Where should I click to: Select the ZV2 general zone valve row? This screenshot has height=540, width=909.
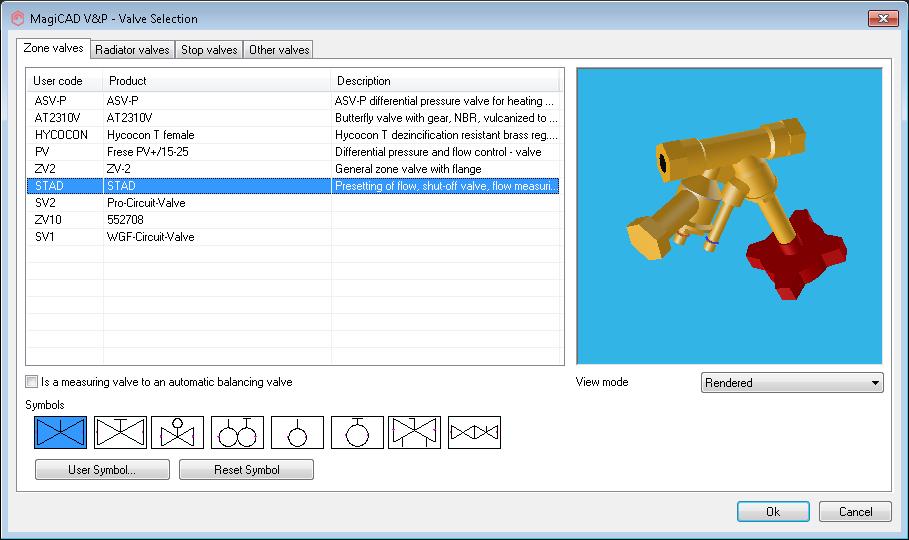coord(293,169)
